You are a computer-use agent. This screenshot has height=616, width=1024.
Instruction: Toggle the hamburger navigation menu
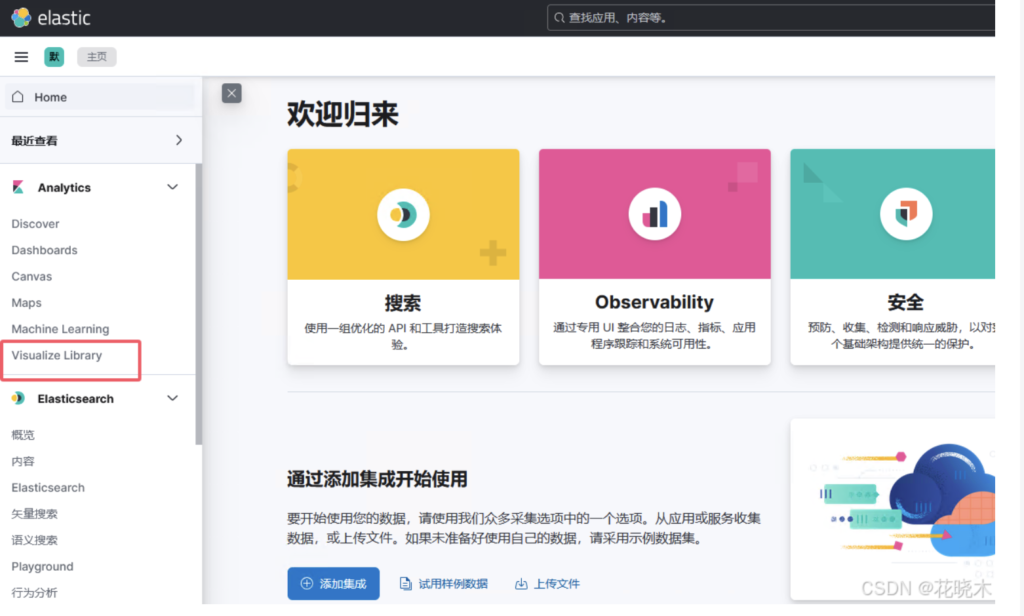click(21, 57)
